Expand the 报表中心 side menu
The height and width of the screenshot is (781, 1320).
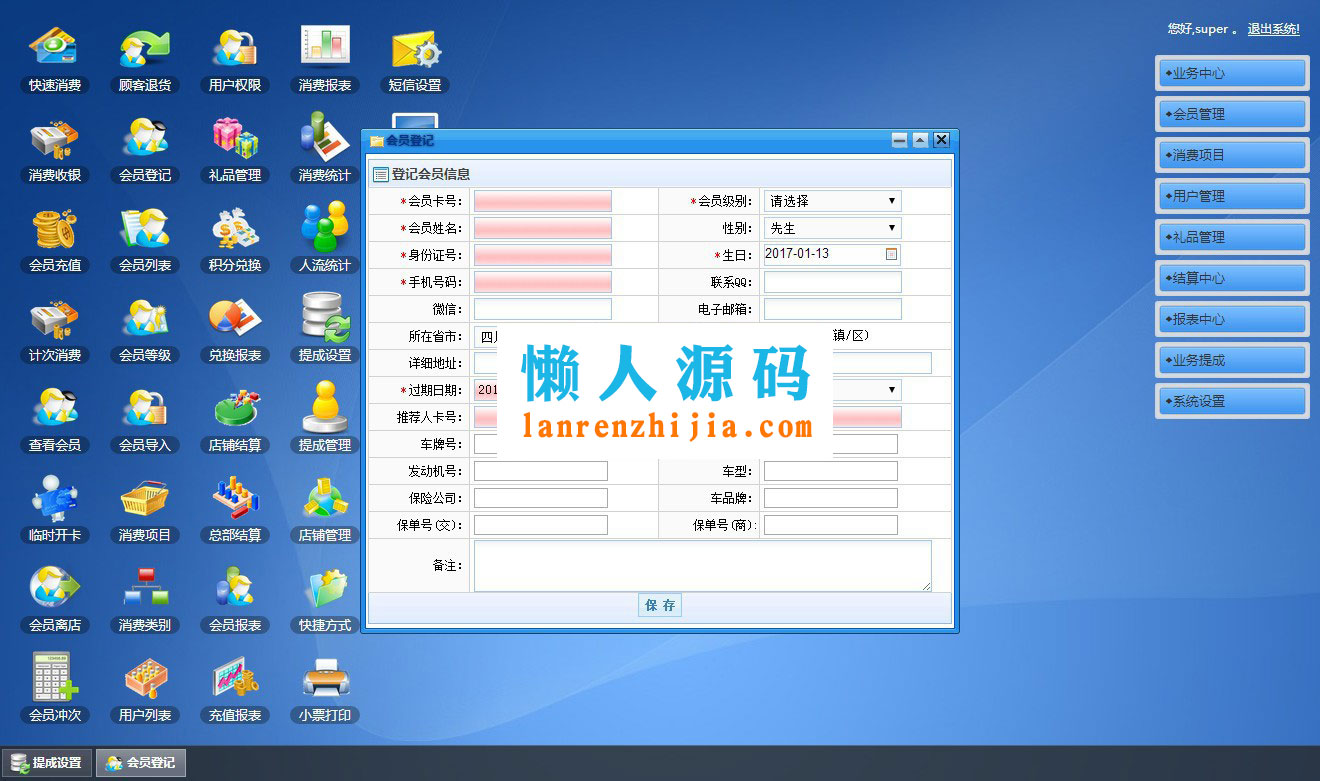(1232, 319)
